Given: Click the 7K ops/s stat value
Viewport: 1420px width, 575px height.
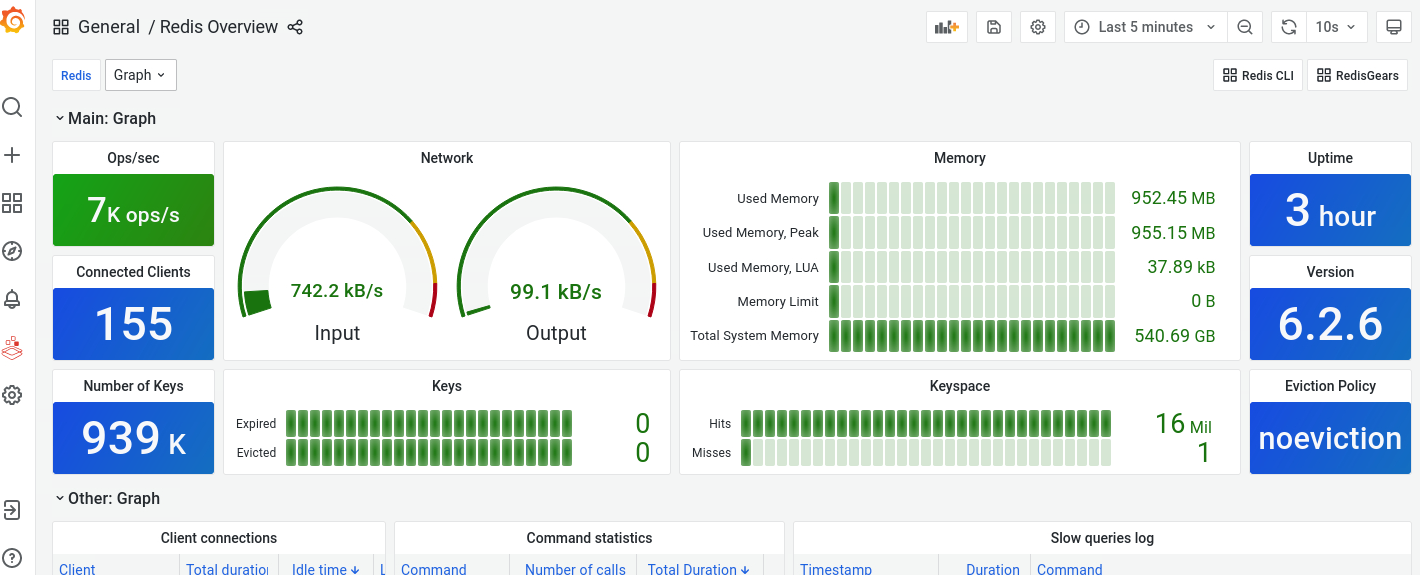Looking at the screenshot, I should click(x=133, y=210).
